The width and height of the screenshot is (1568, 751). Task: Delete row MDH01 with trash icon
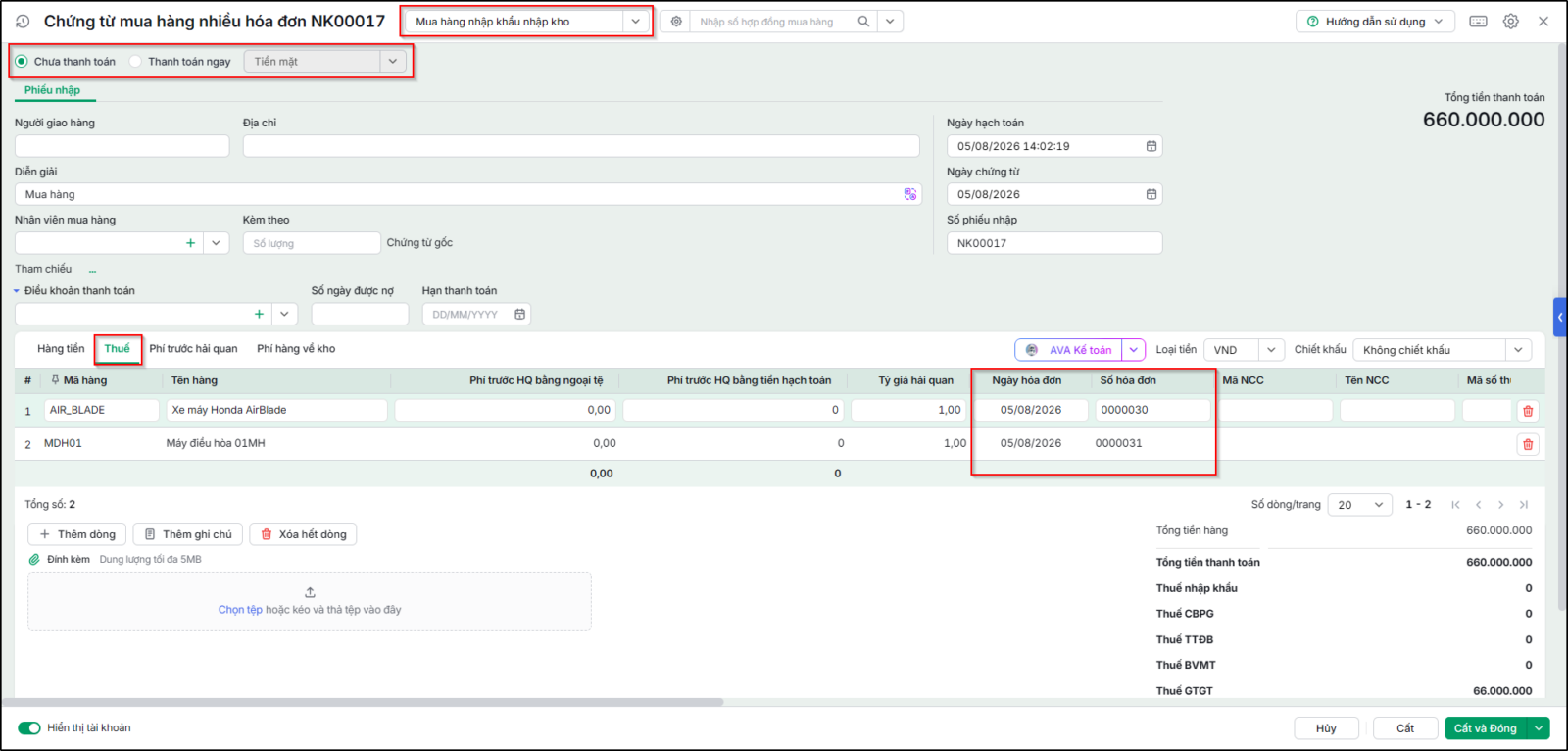(x=1528, y=444)
